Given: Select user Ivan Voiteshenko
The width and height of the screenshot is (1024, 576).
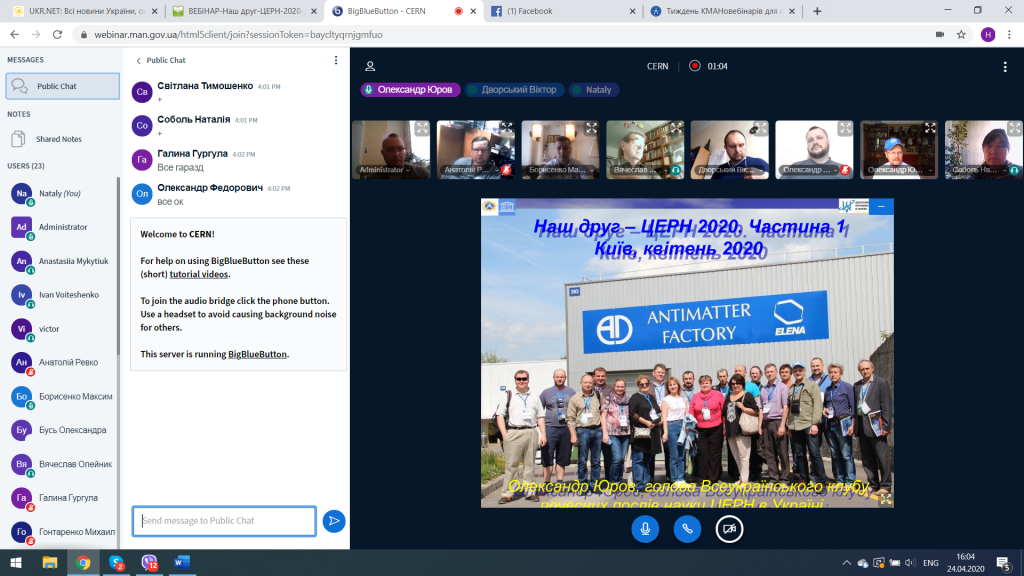Looking at the screenshot, I should tap(61, 295).
